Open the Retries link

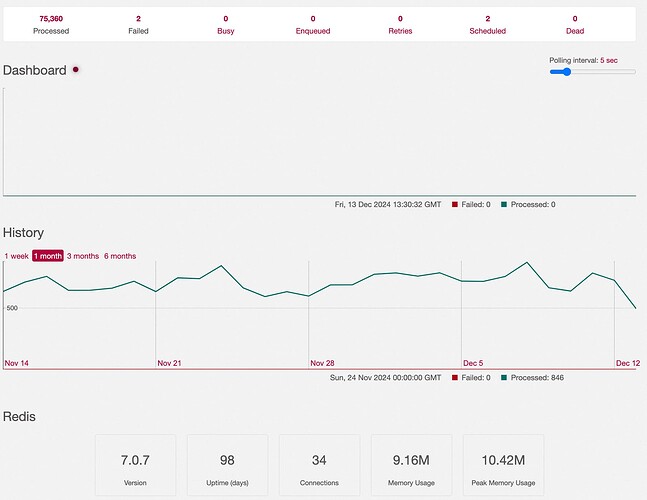pos(400,24)
